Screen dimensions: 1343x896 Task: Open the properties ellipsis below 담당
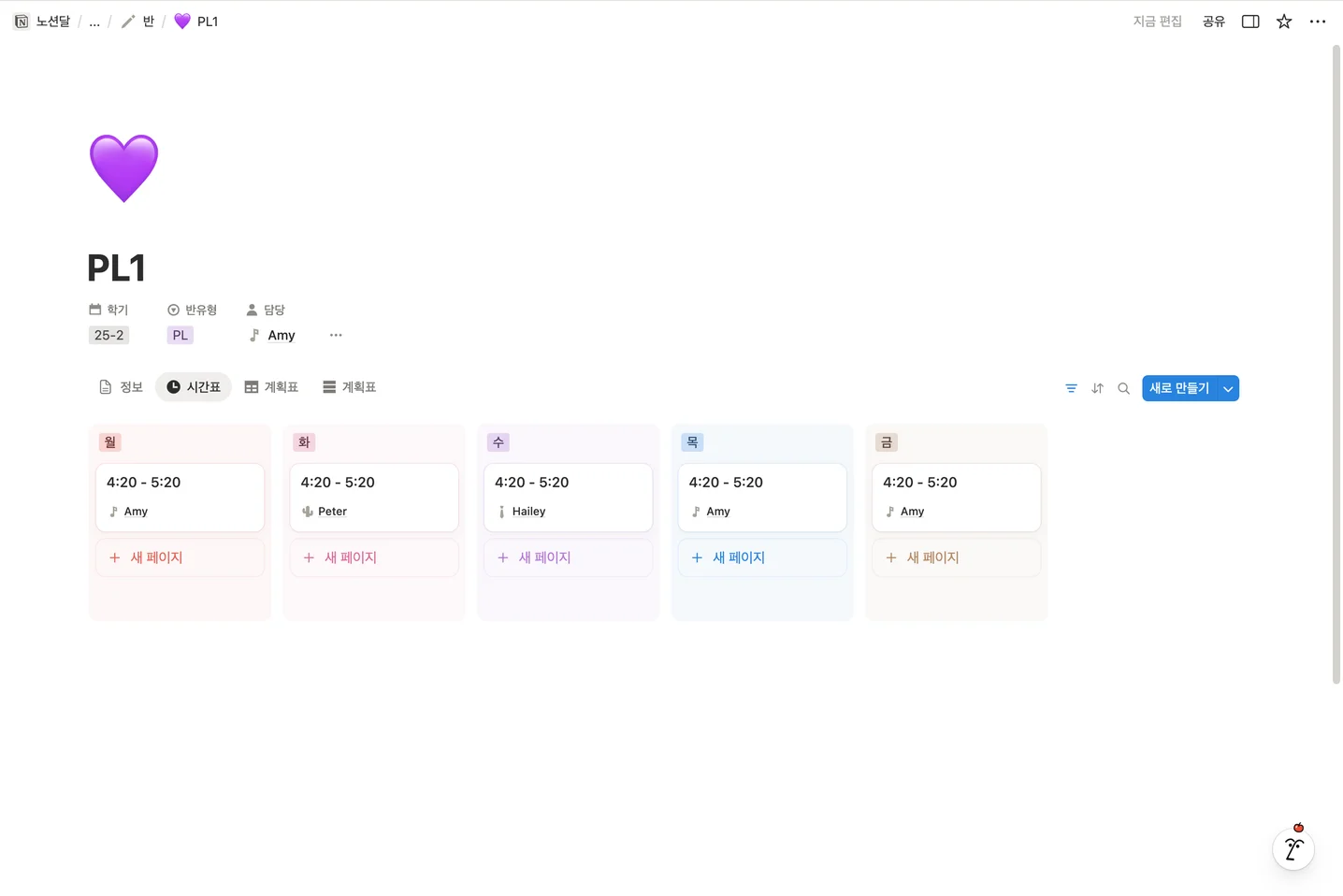pyautogui.click(x=336, y=335)
